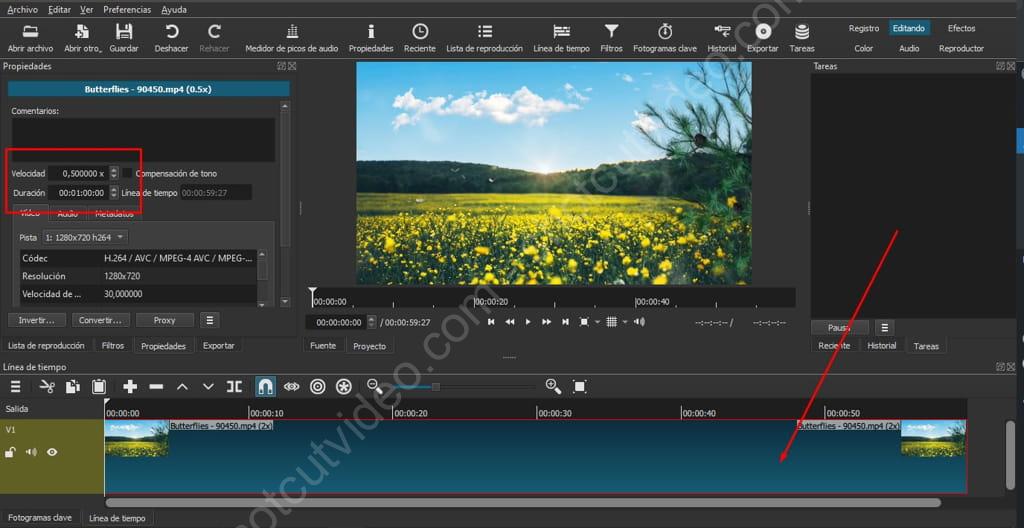The image size is (1024, 528).
Task: Toggle ripple trim and drop button
Action: tap(291, 387)
